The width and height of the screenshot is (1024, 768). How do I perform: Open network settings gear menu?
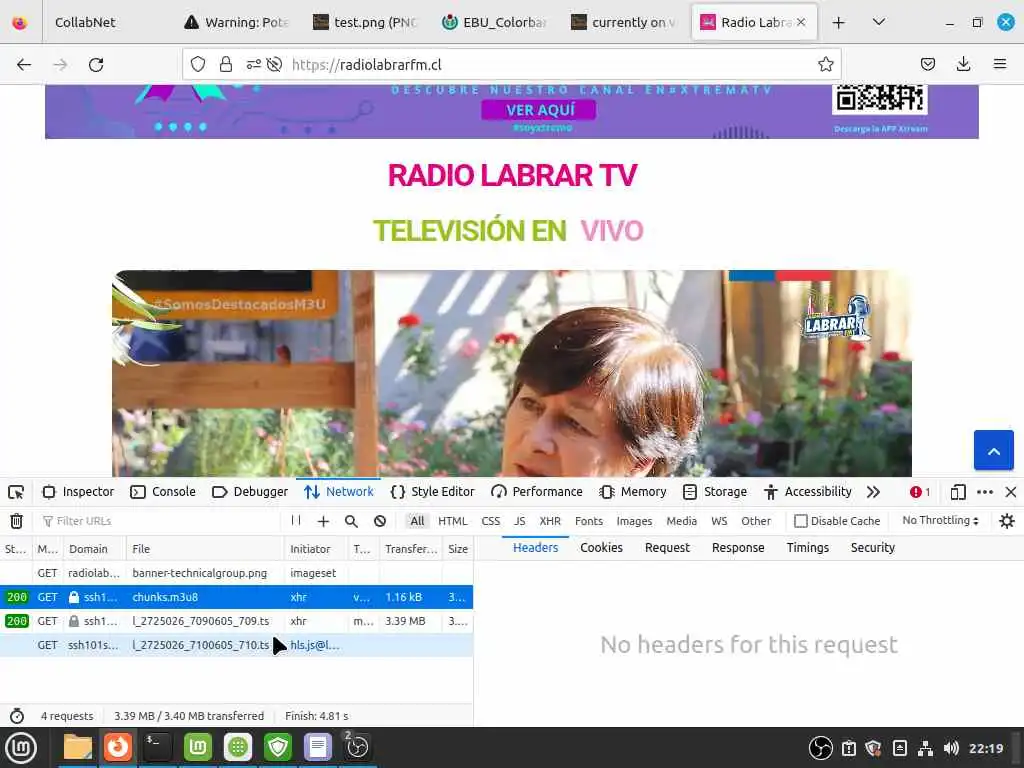[1006, 520]
